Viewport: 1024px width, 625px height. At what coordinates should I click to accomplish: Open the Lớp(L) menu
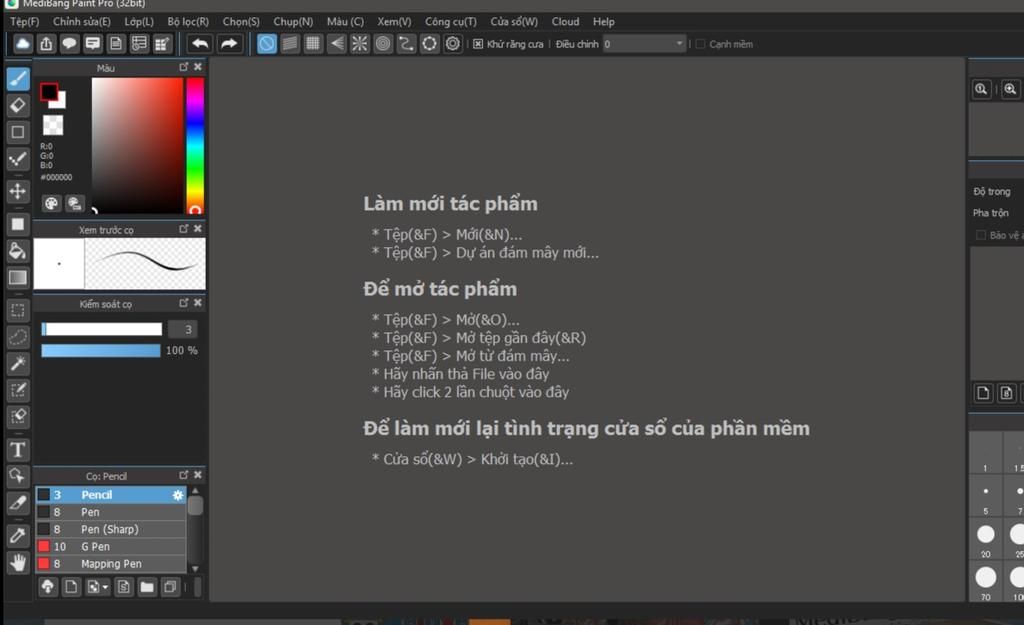pyautogui.click(x=138, y=22)
